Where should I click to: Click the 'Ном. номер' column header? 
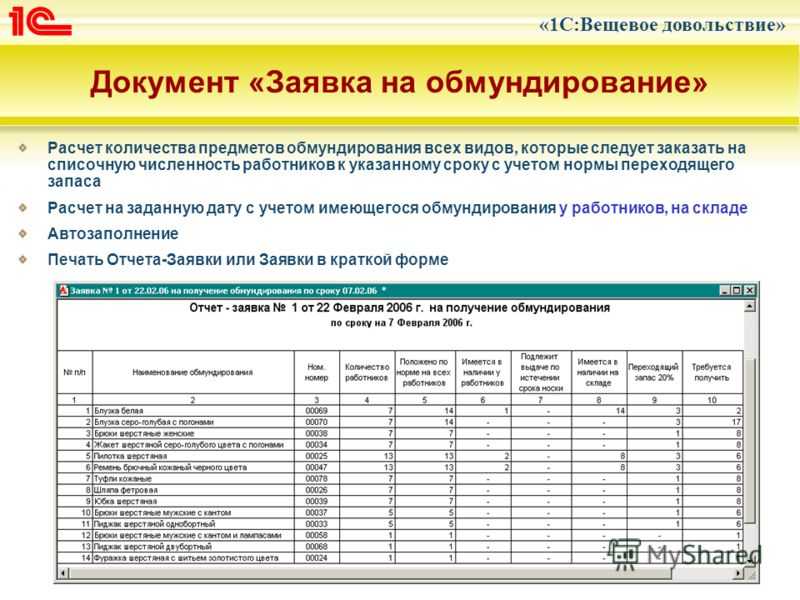(x=316, y=372)
